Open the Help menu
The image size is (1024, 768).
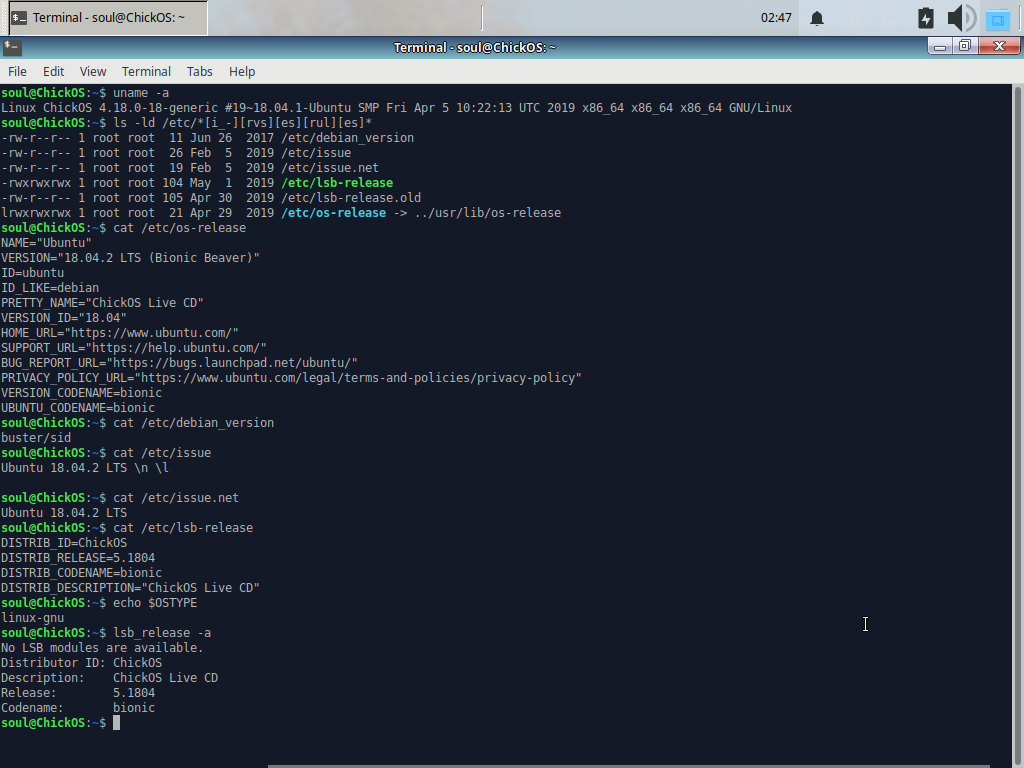[242, 71]
